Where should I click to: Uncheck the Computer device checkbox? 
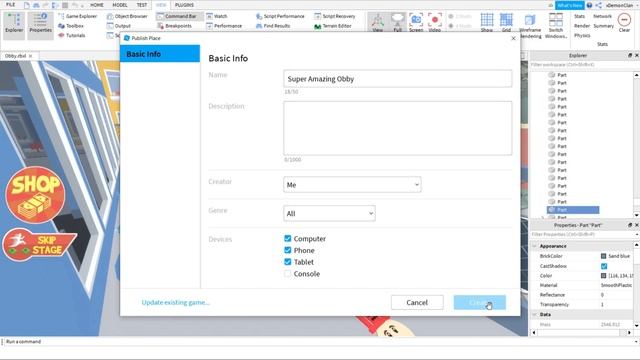[x=287, y=238]
